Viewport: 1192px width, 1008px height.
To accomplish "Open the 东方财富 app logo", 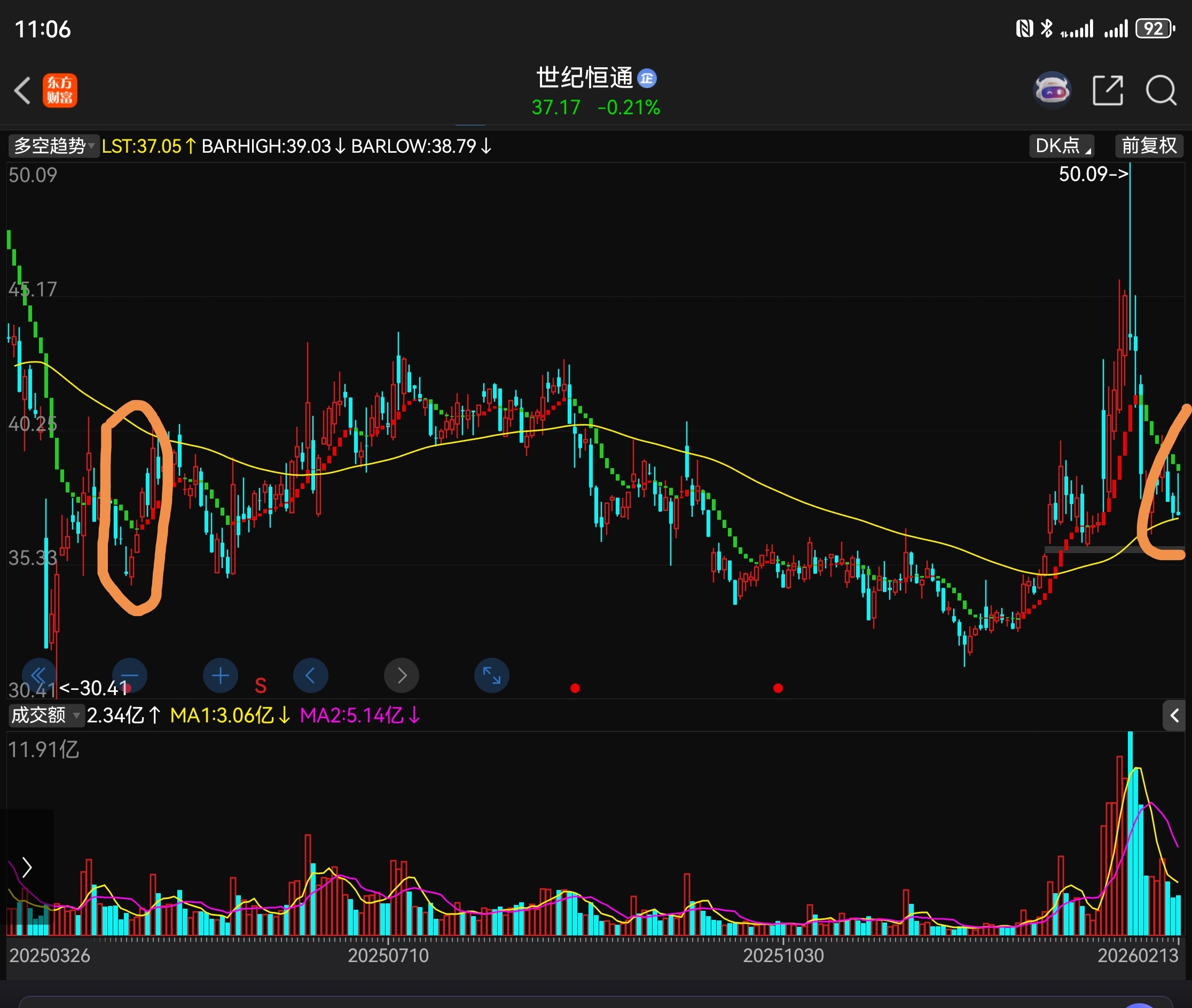I will click(x=59, y=90).
